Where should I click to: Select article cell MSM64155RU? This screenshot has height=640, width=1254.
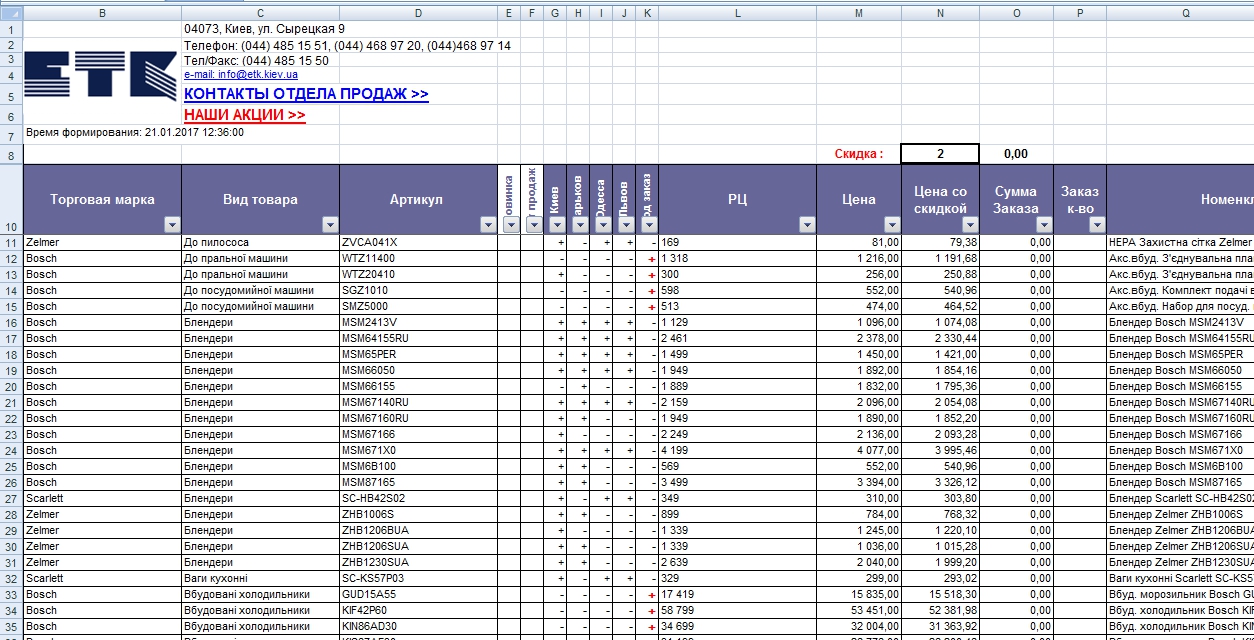[x=418, y=338]
